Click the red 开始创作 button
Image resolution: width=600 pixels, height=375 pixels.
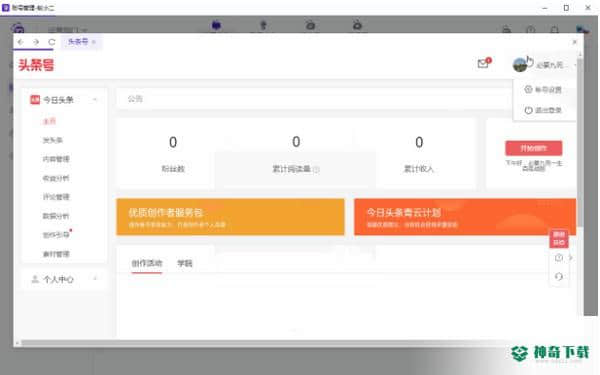click(533, 148)
